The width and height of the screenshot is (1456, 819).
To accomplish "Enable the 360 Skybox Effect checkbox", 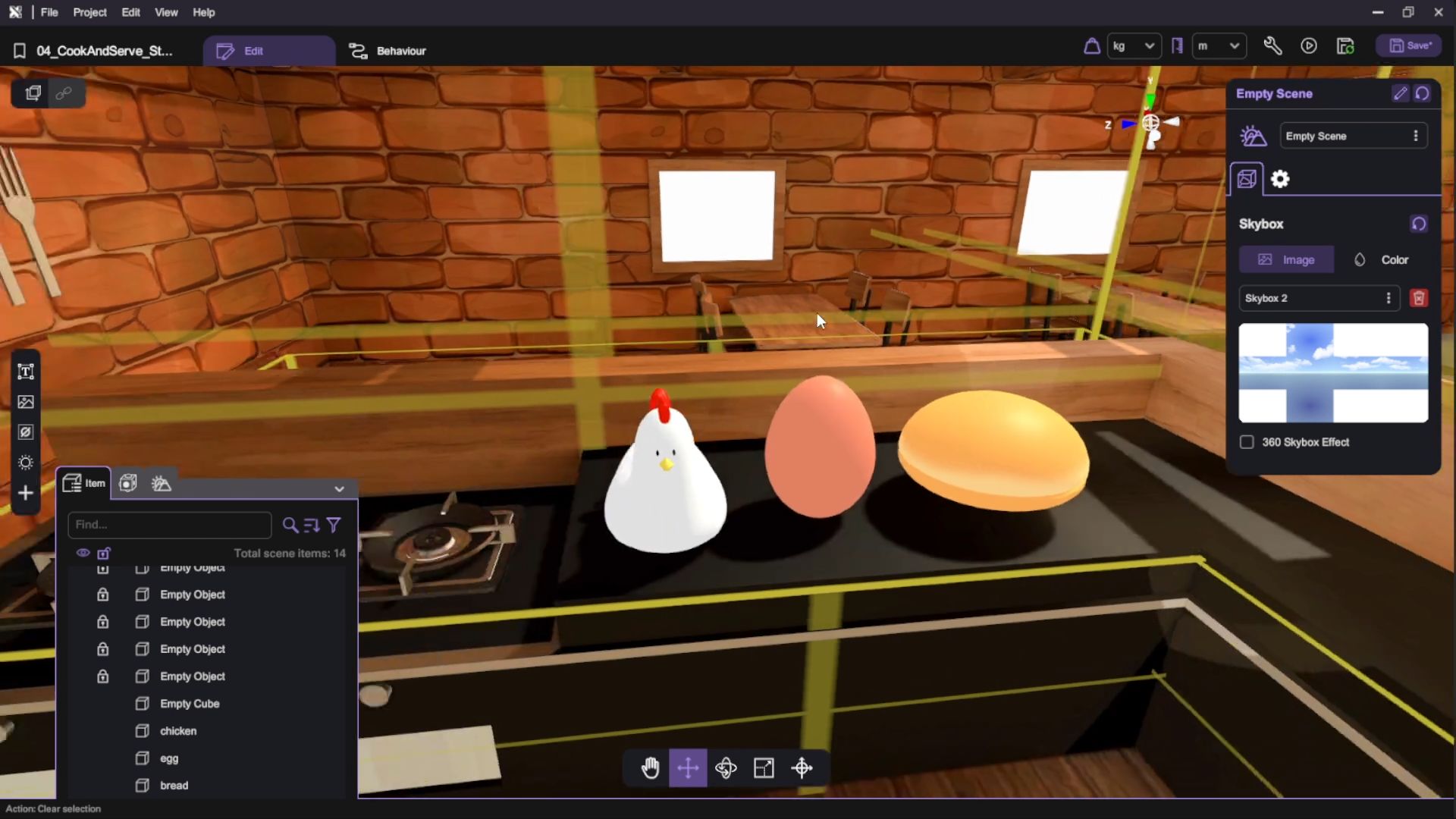I will tap(1247, 442).
